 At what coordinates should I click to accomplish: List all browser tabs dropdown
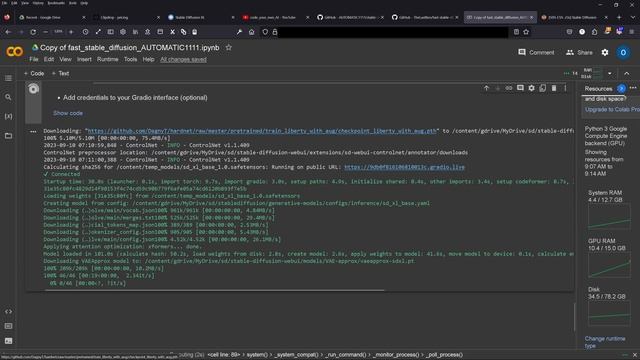pyautogui.click(x=633, y=17)
